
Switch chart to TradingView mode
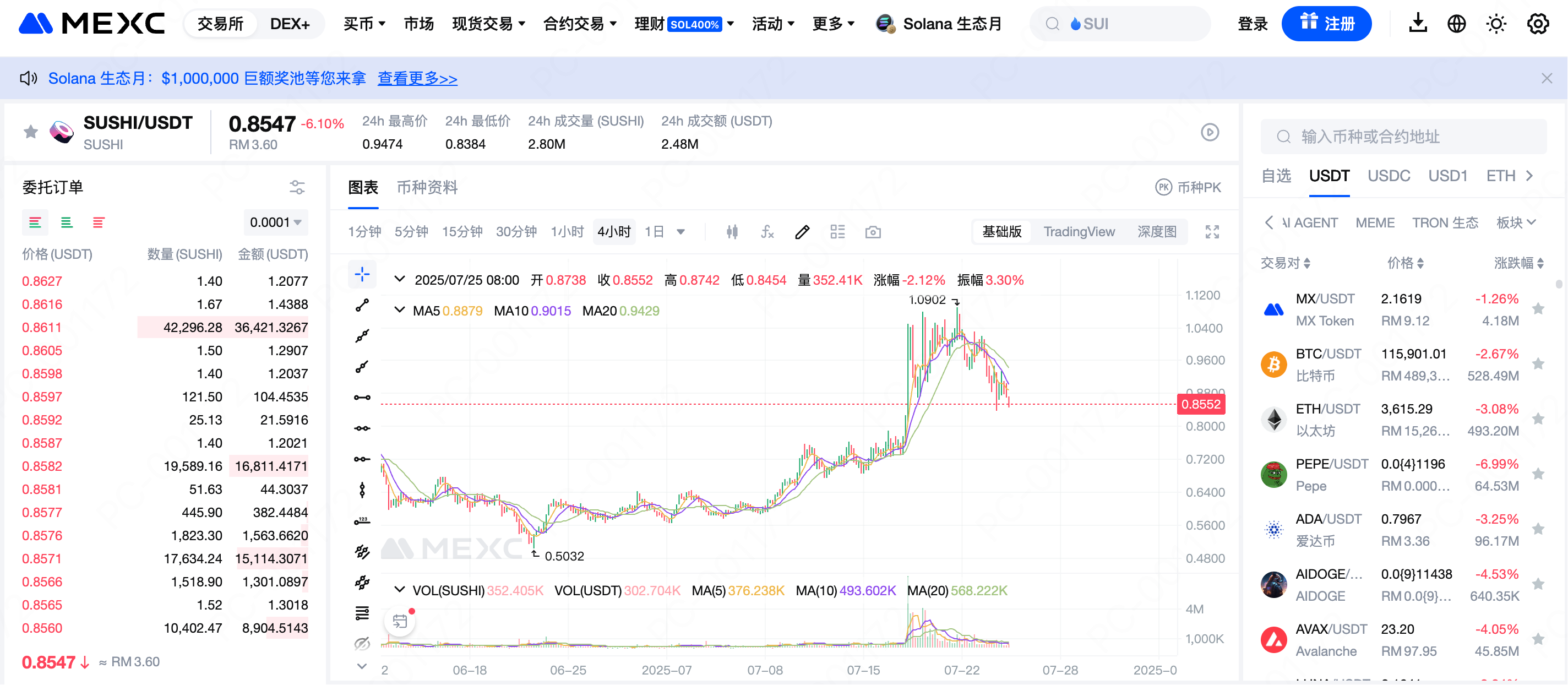pos(1079,232)
